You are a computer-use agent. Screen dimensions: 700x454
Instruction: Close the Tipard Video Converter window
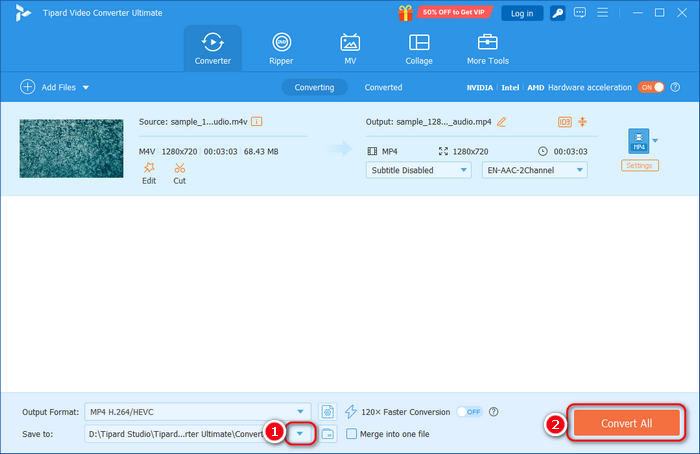tap(682, 12)
